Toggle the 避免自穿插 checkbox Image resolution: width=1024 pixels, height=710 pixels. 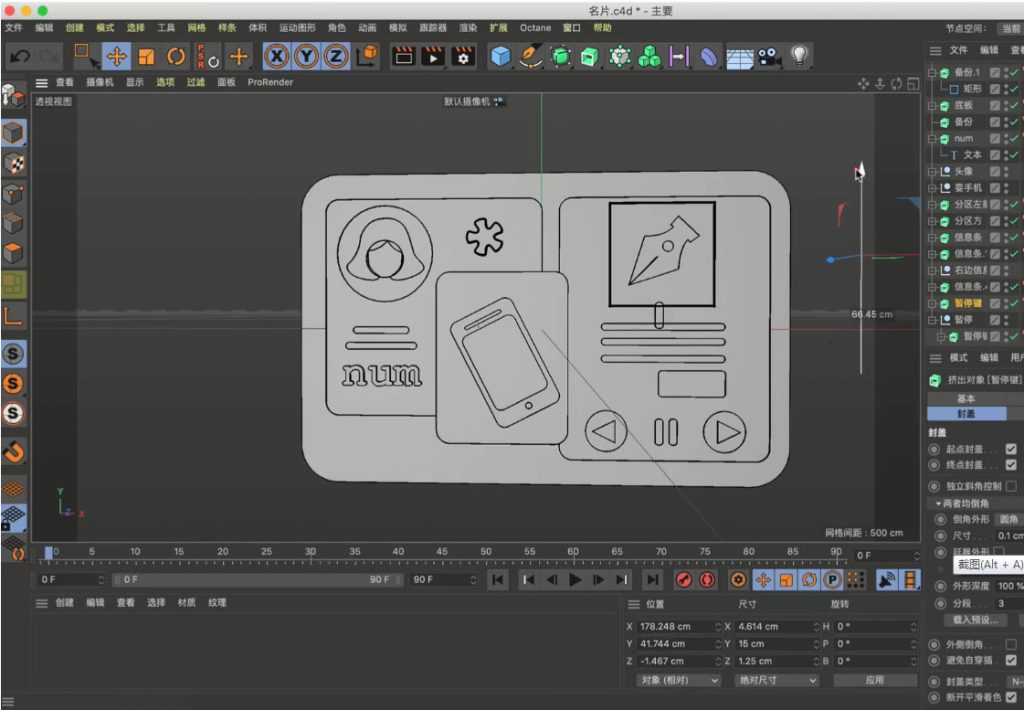(x=1011, y=661)
